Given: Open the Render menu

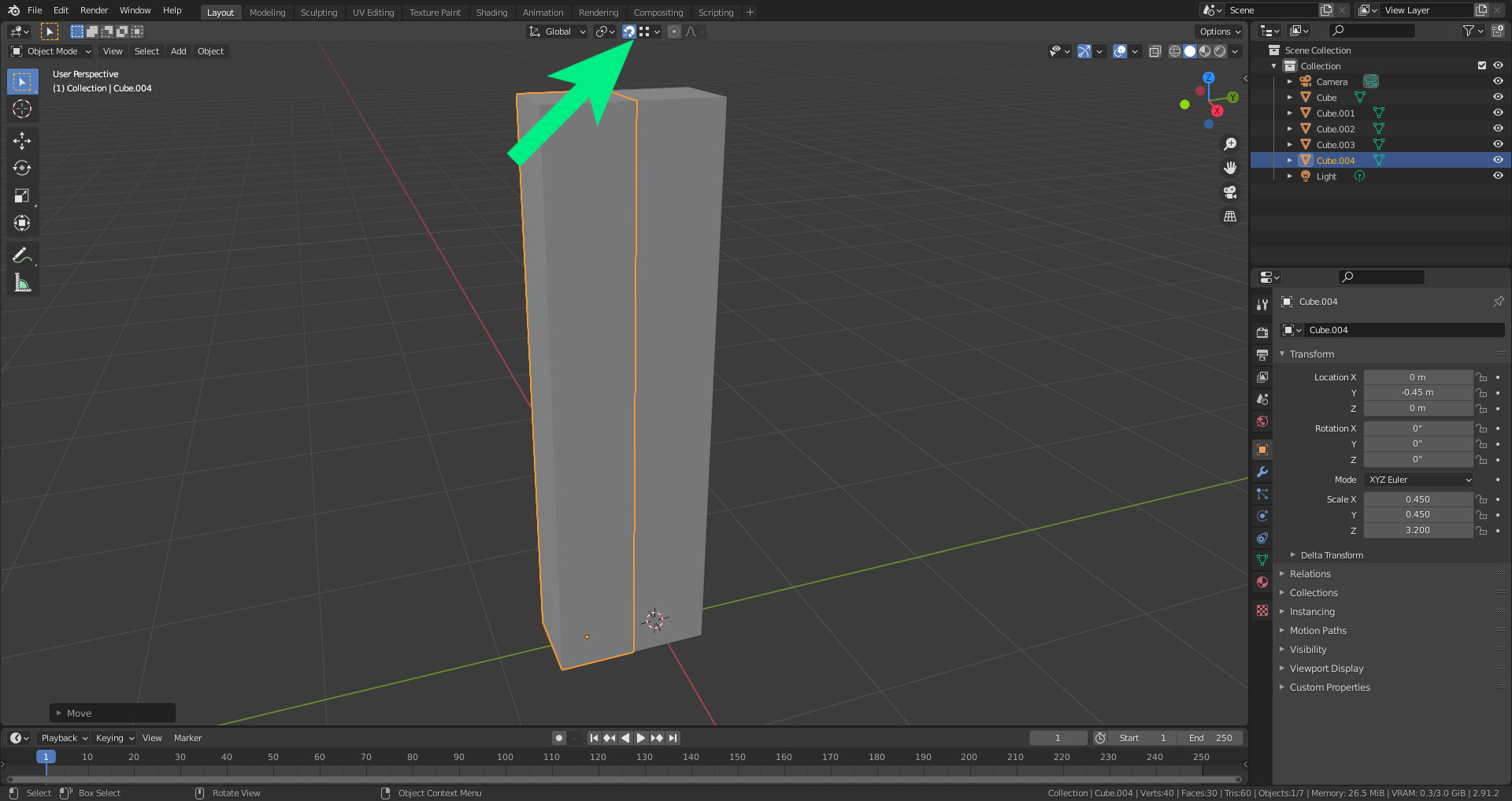Looking at the screenshot, I should coord(94,10).
